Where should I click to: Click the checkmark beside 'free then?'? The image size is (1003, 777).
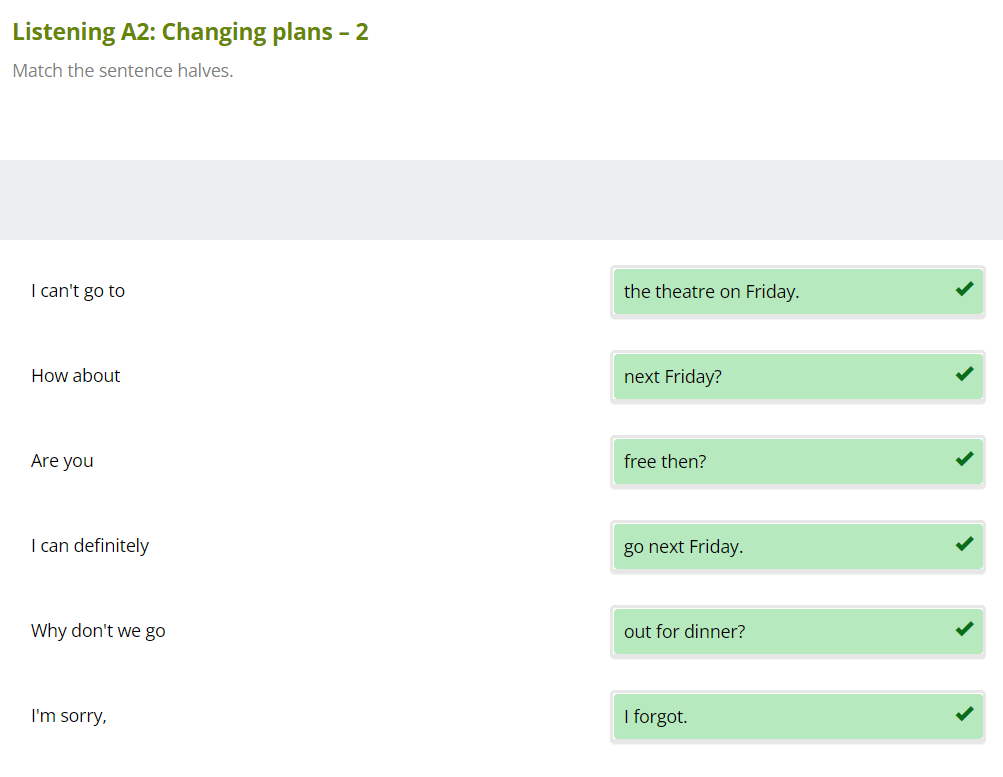point(964,459)
